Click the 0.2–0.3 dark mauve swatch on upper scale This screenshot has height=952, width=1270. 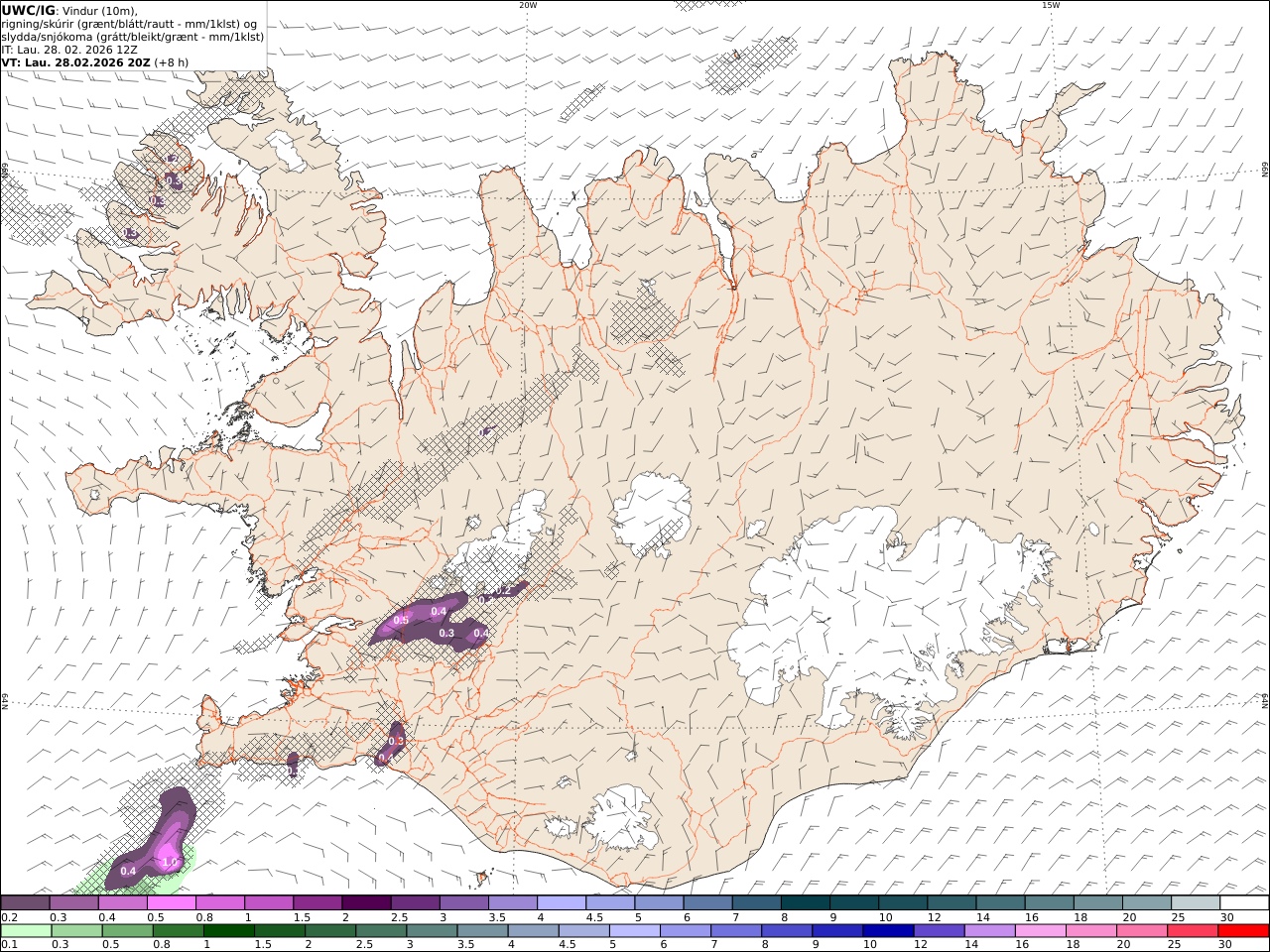pos(25,903)
